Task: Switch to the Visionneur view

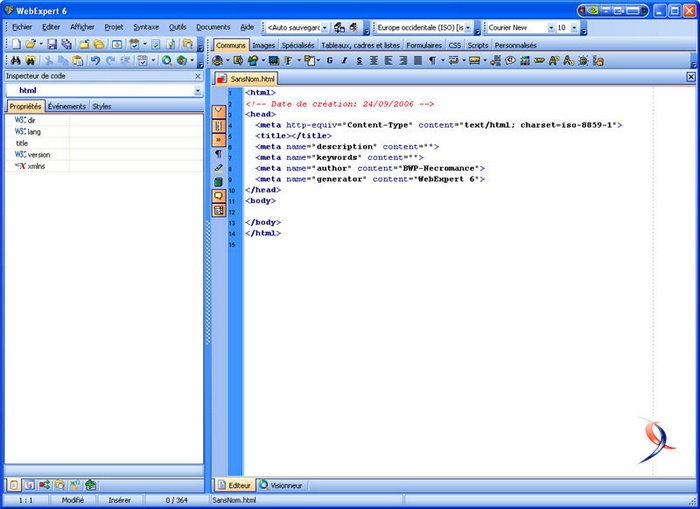Action: click(282, 485)
